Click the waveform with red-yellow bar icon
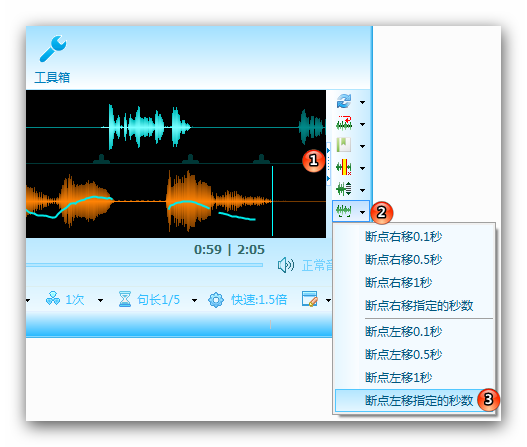Screen dimensions: 527x447 tap(344, 167)
